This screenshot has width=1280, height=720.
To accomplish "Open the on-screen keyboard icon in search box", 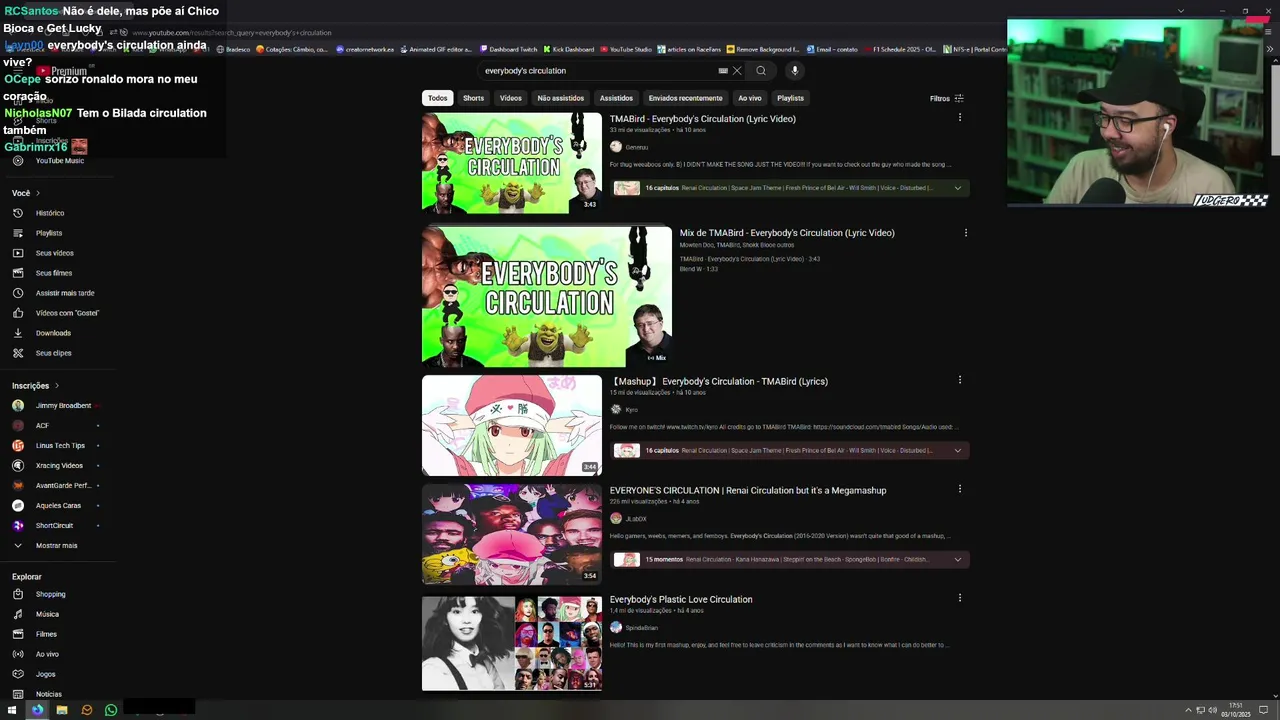I will (x=723, y=71).
